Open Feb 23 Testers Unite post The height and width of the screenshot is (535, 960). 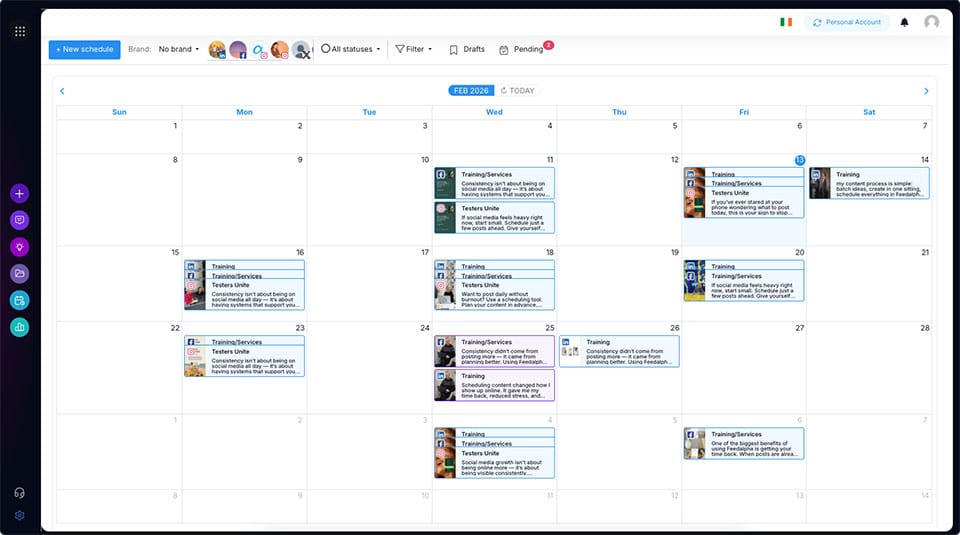point(244,361)
